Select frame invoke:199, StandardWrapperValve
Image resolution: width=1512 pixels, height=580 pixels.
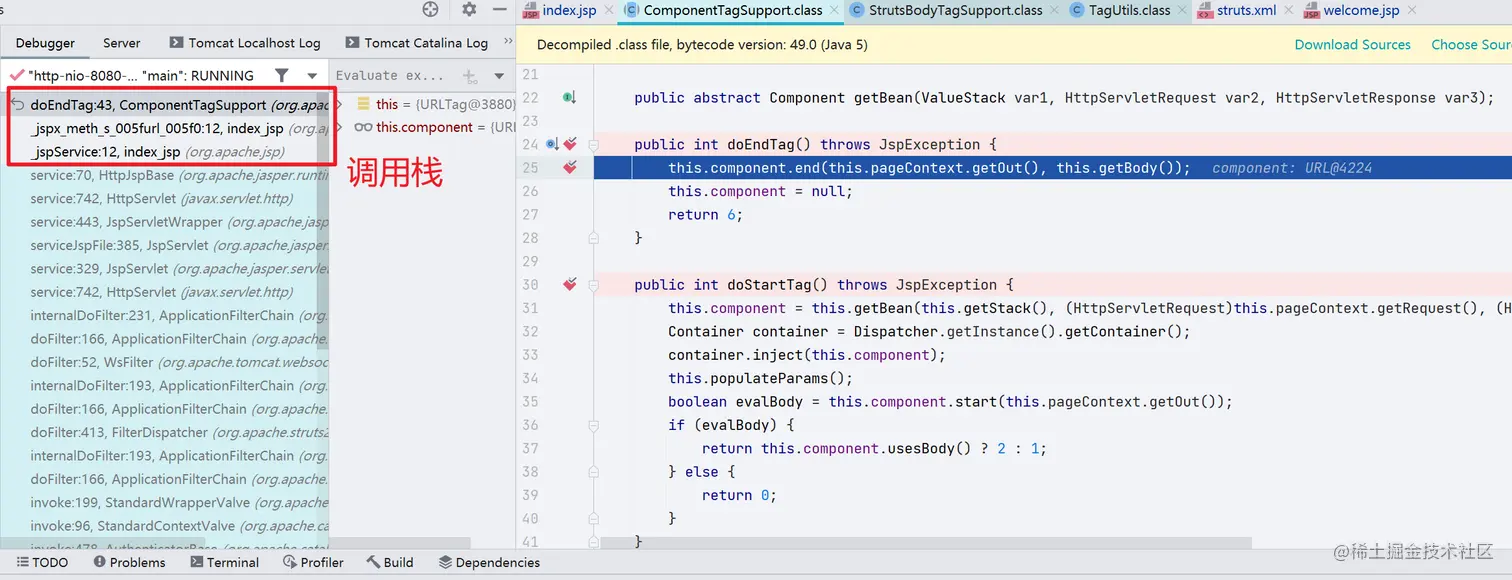point(164,502)
